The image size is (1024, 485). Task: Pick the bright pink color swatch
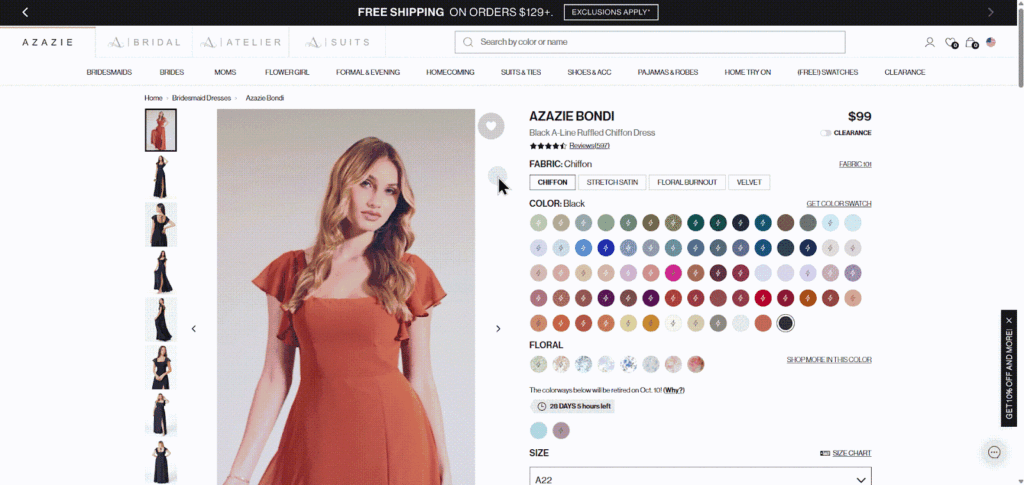[x=673, y=273]
